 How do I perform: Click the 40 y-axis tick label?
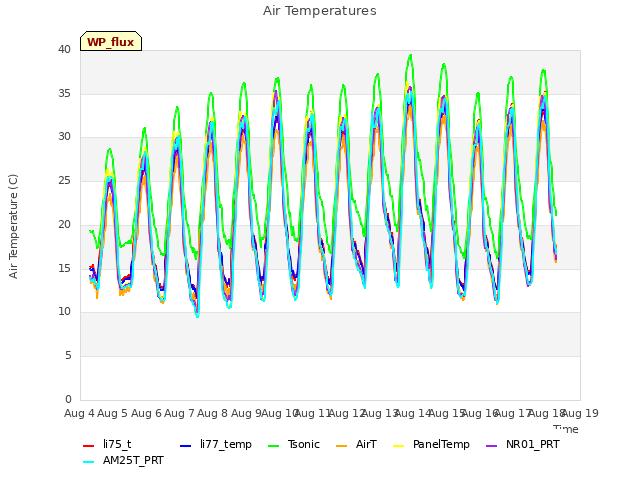64,50
